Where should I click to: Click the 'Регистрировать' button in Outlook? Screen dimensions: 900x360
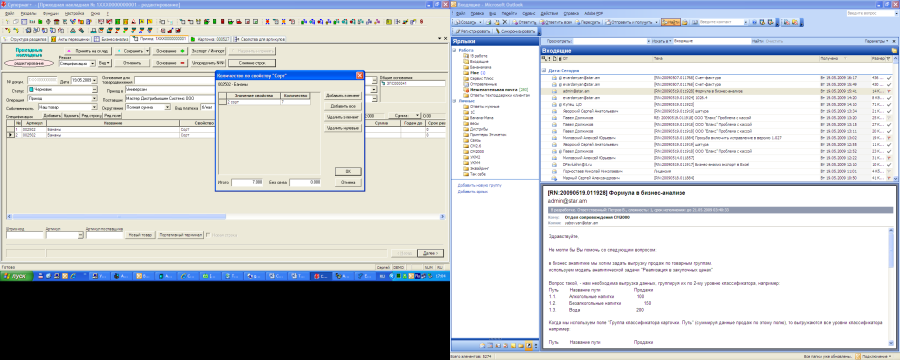[473, 31]
